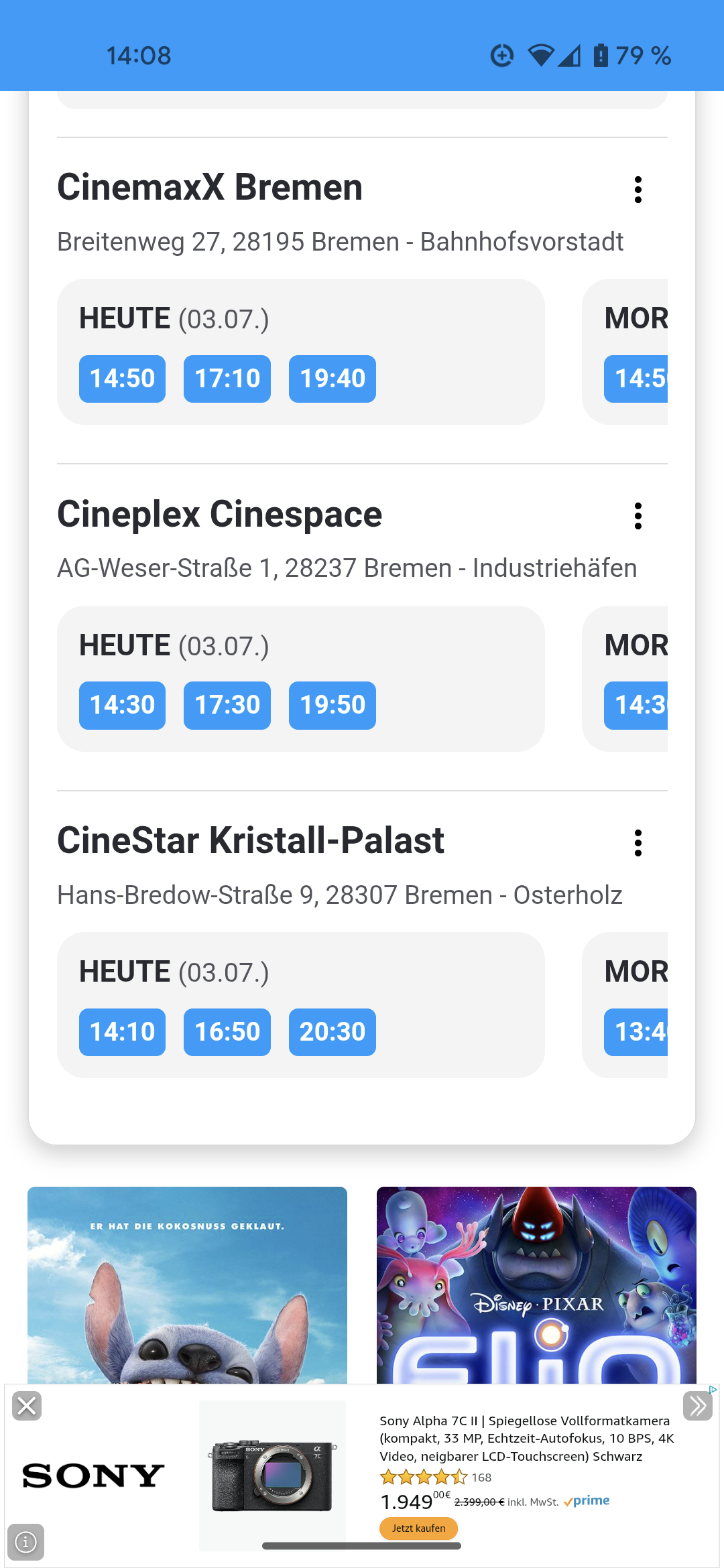The image size is (724, 1568).
Task: Tap the ad info icon
Action: point(25,1542)
